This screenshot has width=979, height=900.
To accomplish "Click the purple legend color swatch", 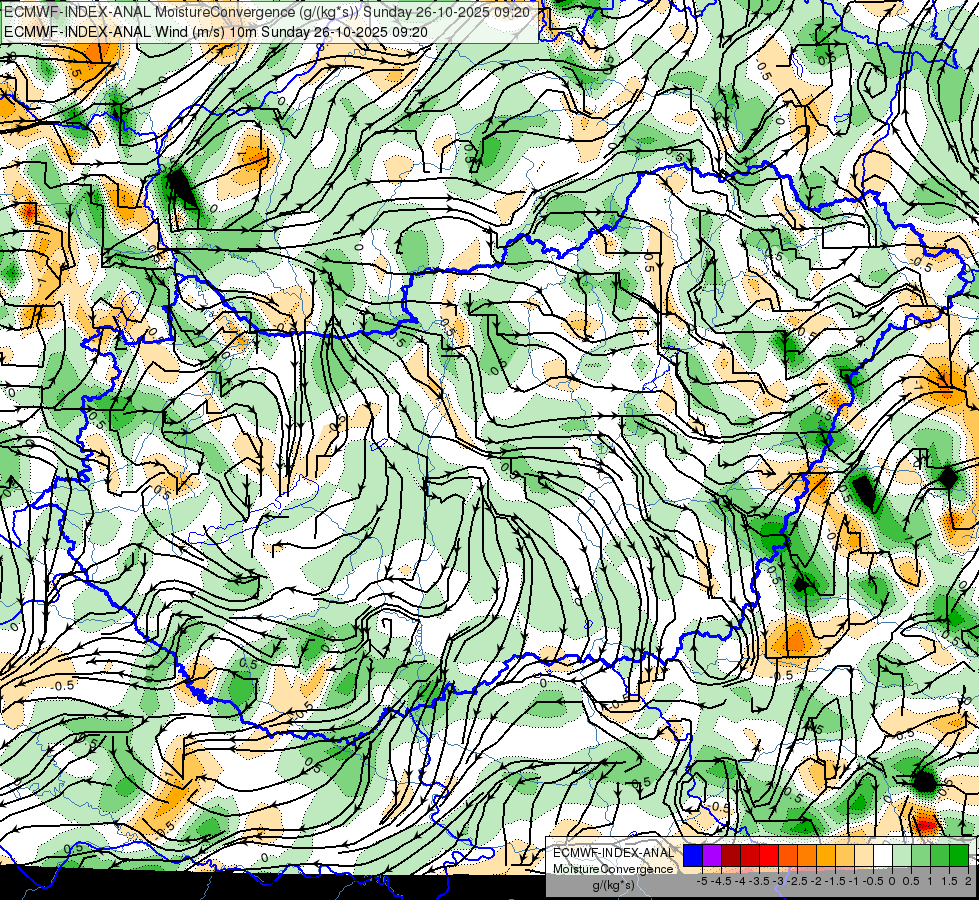I will tap(712, 856).
